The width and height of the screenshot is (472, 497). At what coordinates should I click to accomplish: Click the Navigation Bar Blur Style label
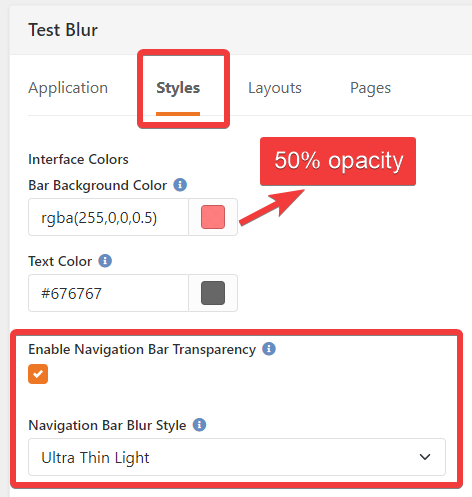[107, 425]
